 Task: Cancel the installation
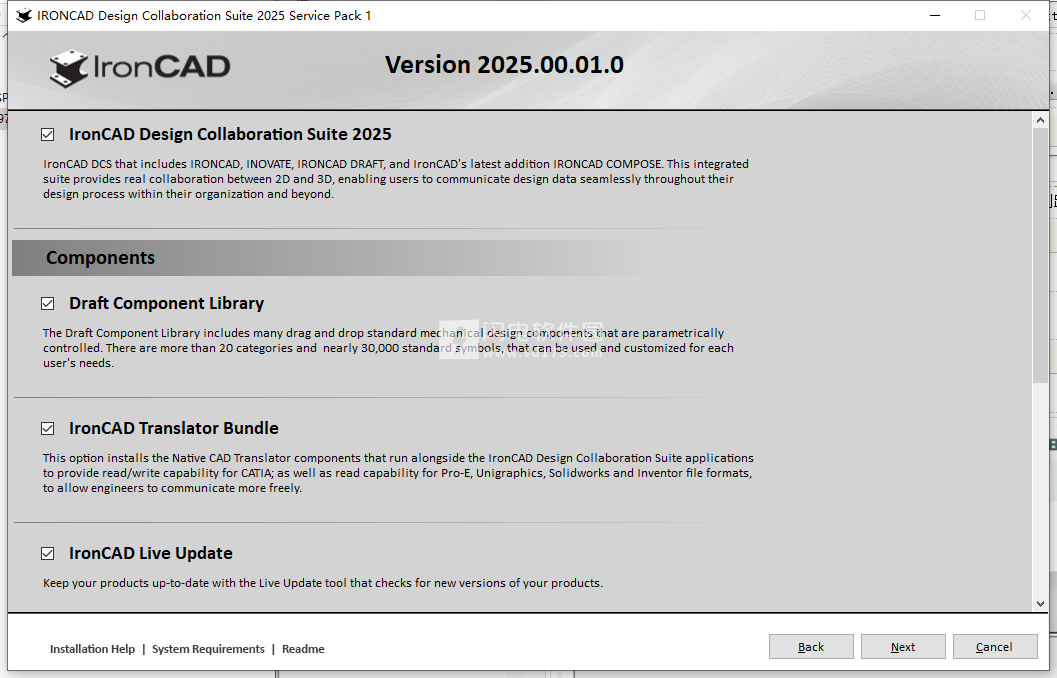click(x=994, y=647)
